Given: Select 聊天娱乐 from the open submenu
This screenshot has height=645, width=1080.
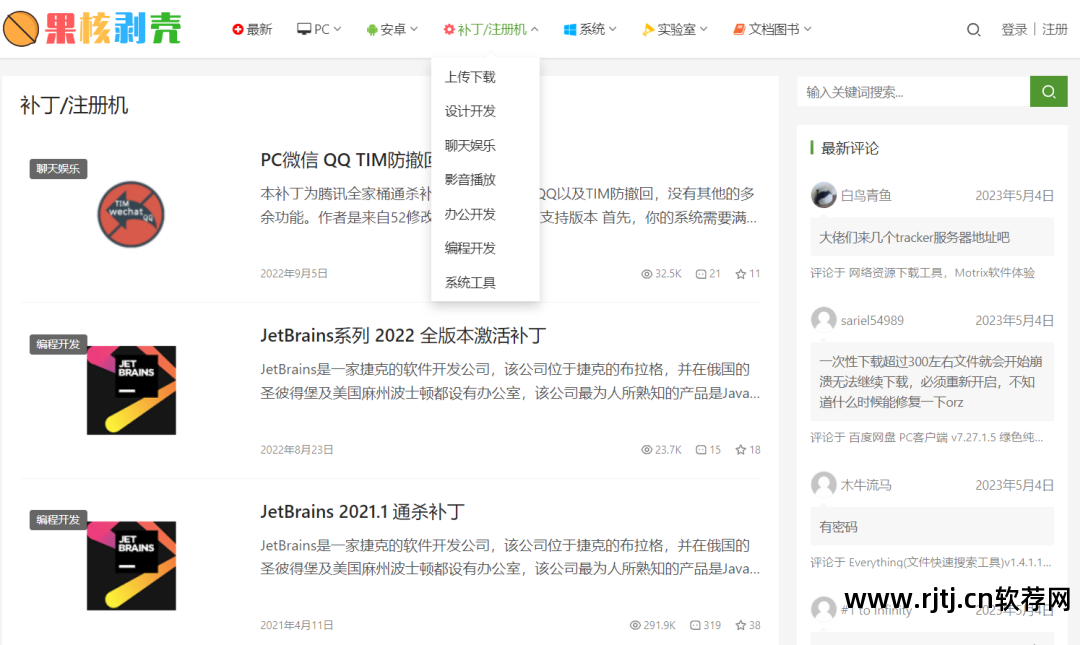Looking at the screenshot, I should coord(470,145).
